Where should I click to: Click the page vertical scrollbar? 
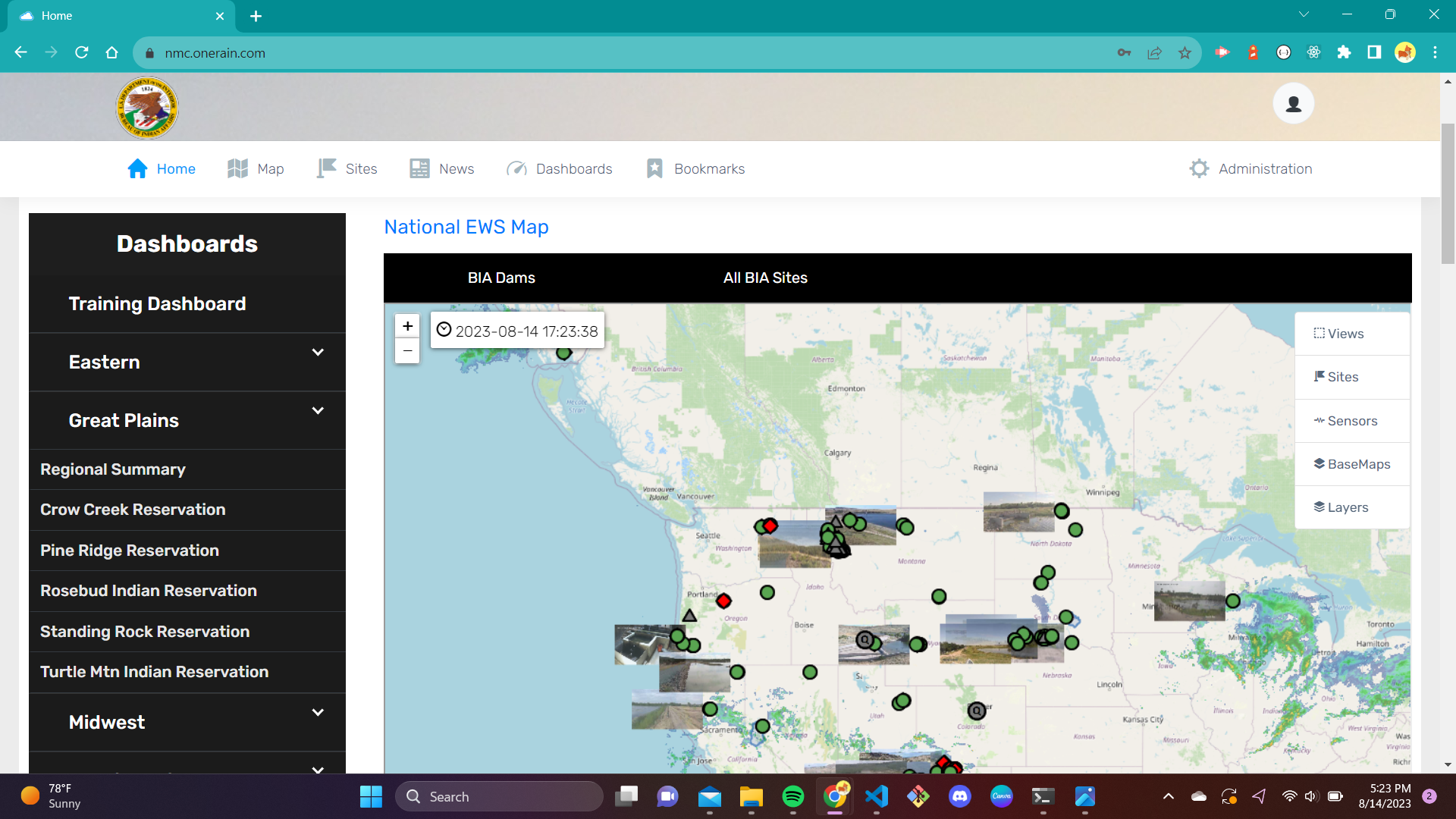pos(1448,193)
